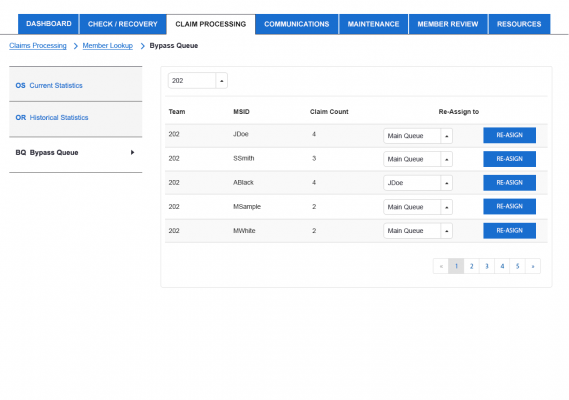Go to page 3 in pagination

[x=487, y=266]
